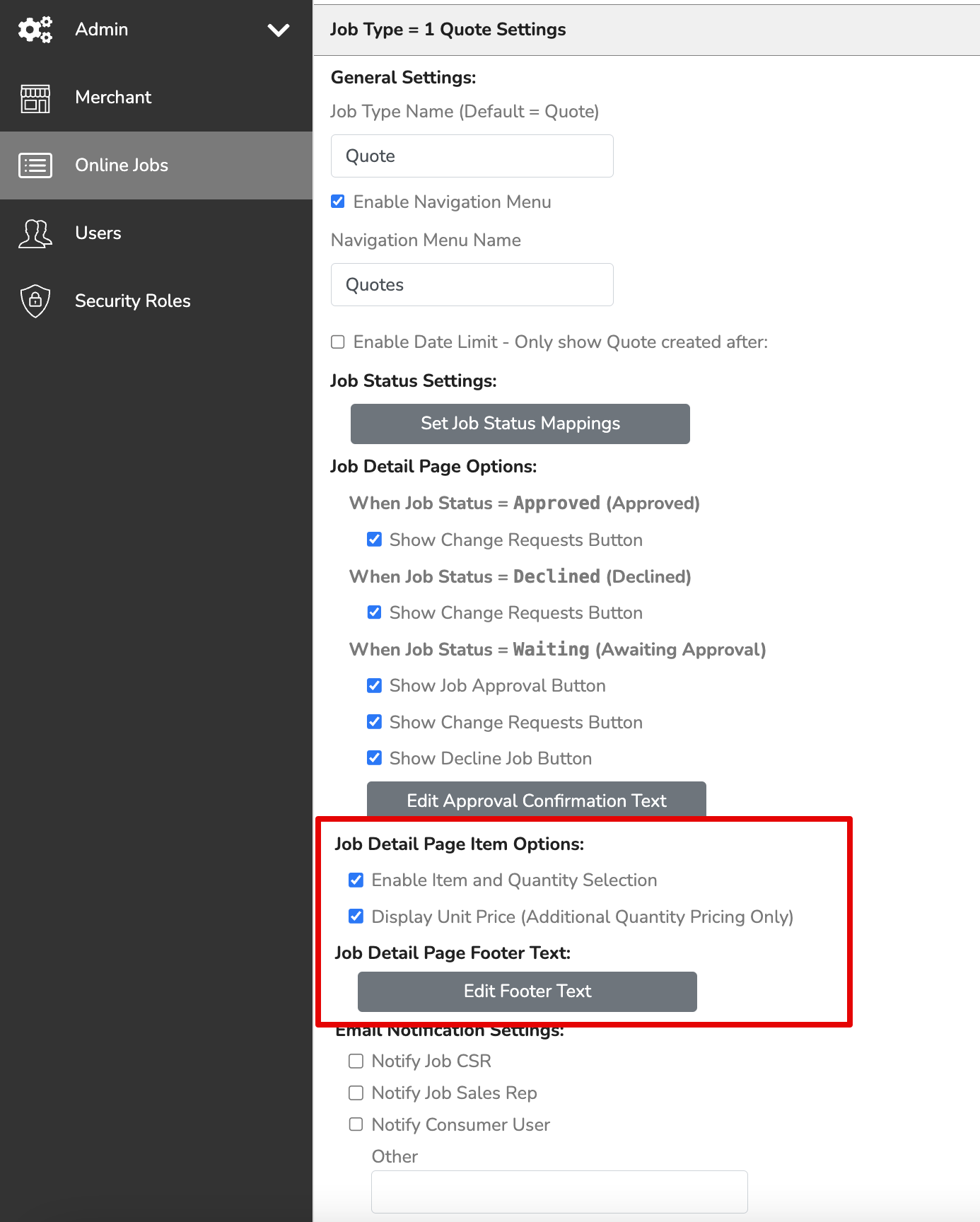Toggle Enable Item and Quantity Selection

pos(356,880)
